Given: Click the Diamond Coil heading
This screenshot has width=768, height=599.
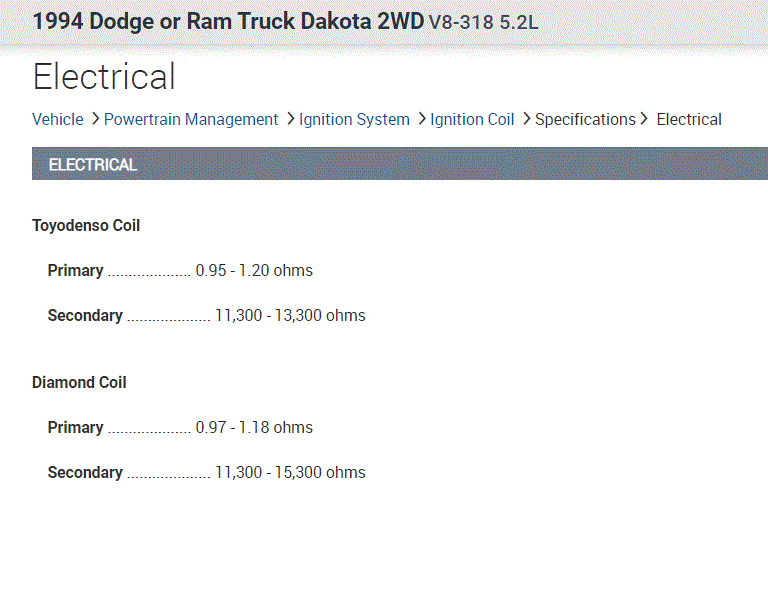Looking at the screenshot, I should [79, 382].
